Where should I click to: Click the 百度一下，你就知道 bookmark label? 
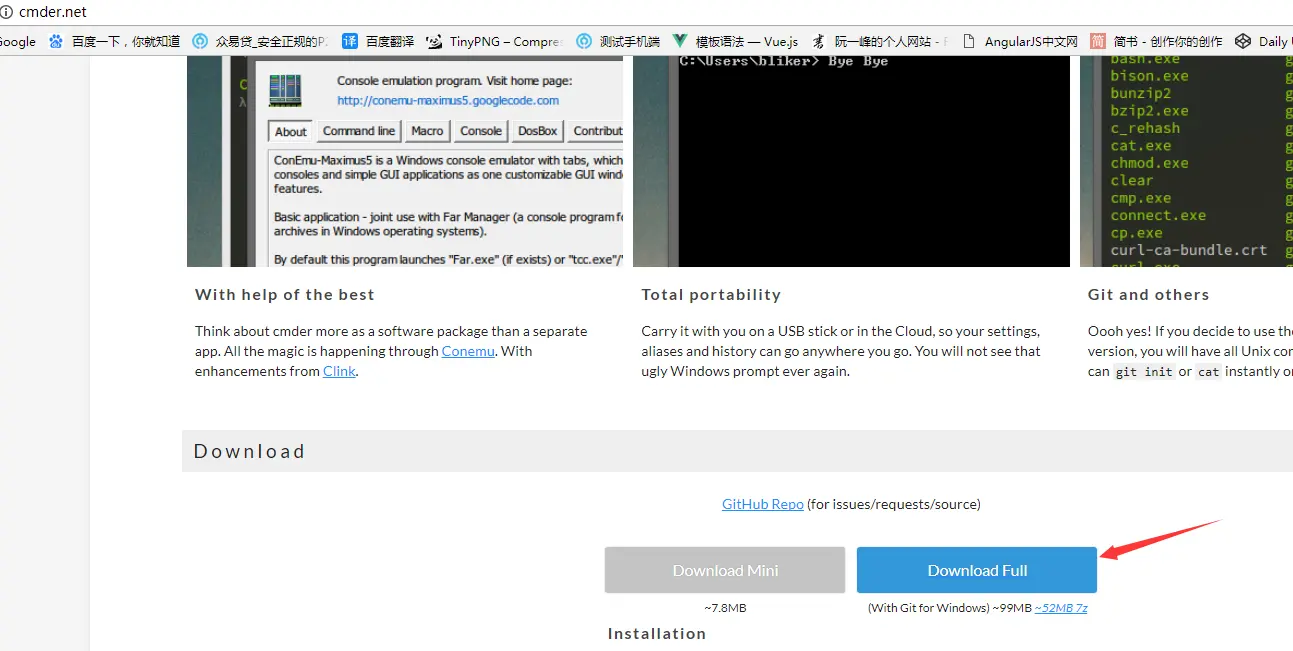[x=126, y=41]
